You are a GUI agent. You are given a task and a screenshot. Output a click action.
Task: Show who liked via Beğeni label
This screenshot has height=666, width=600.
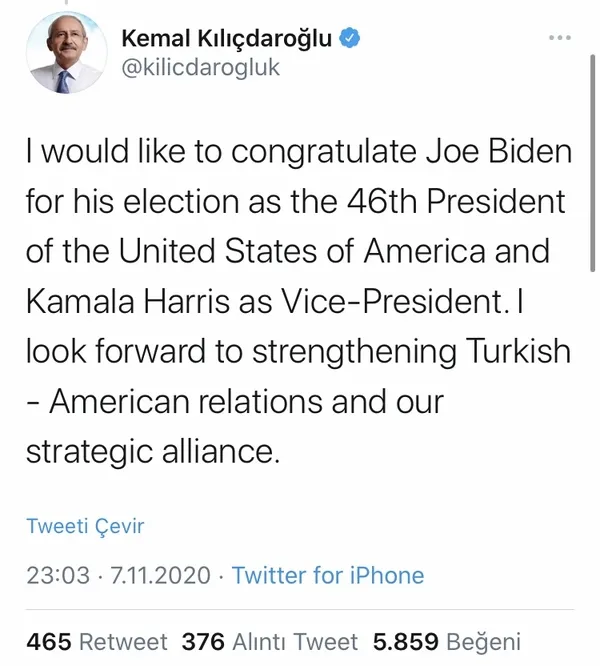point(484,641)
